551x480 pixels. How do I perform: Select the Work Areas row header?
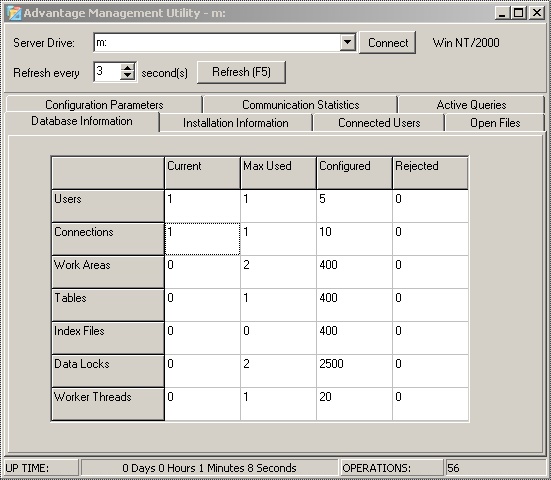(x=108, y=272)
